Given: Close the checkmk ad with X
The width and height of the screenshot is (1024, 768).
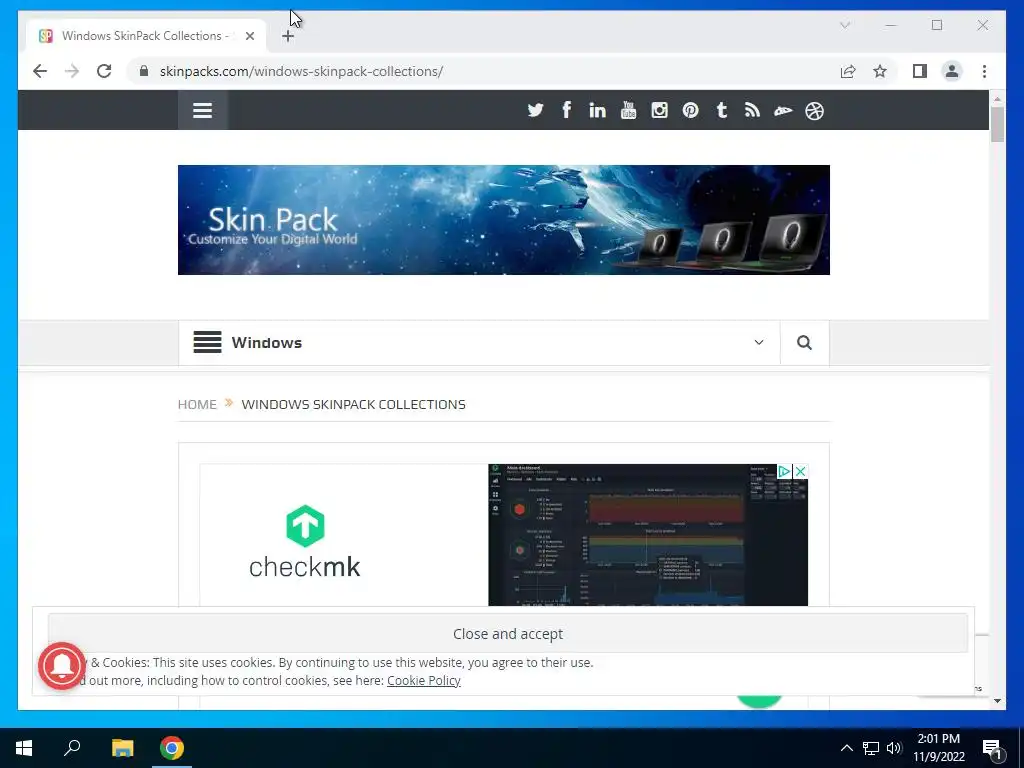Looking at the screenshot, I should tap(801, 472).
